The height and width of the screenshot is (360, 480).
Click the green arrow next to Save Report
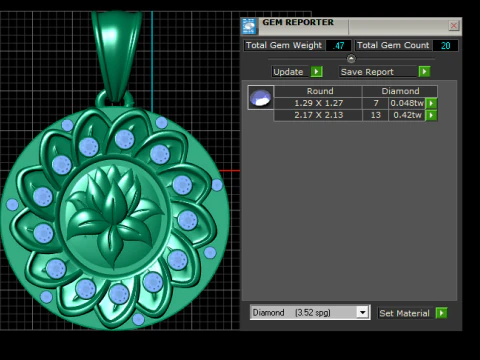click(424, 72)
